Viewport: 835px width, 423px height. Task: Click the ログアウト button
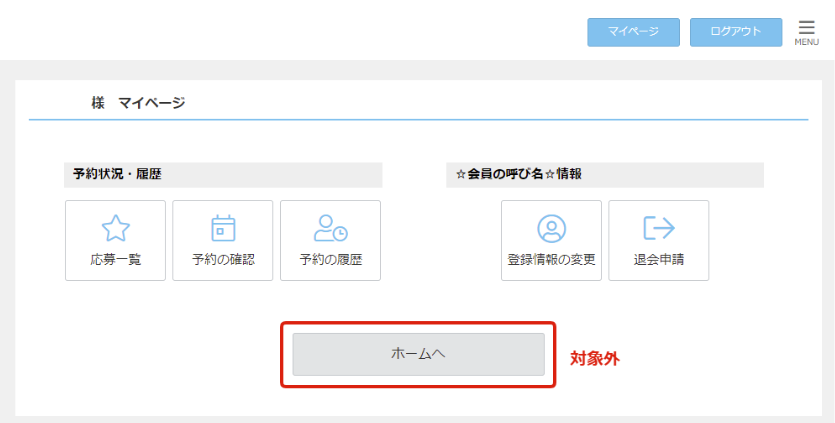tap(736, 32)
